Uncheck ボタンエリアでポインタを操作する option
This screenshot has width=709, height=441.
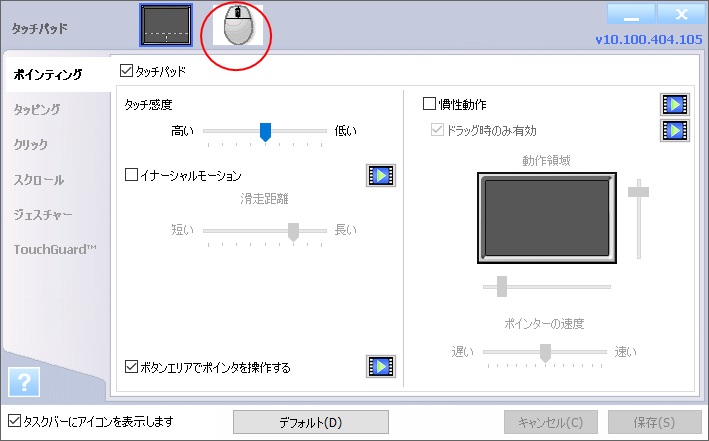pos(131,367)
